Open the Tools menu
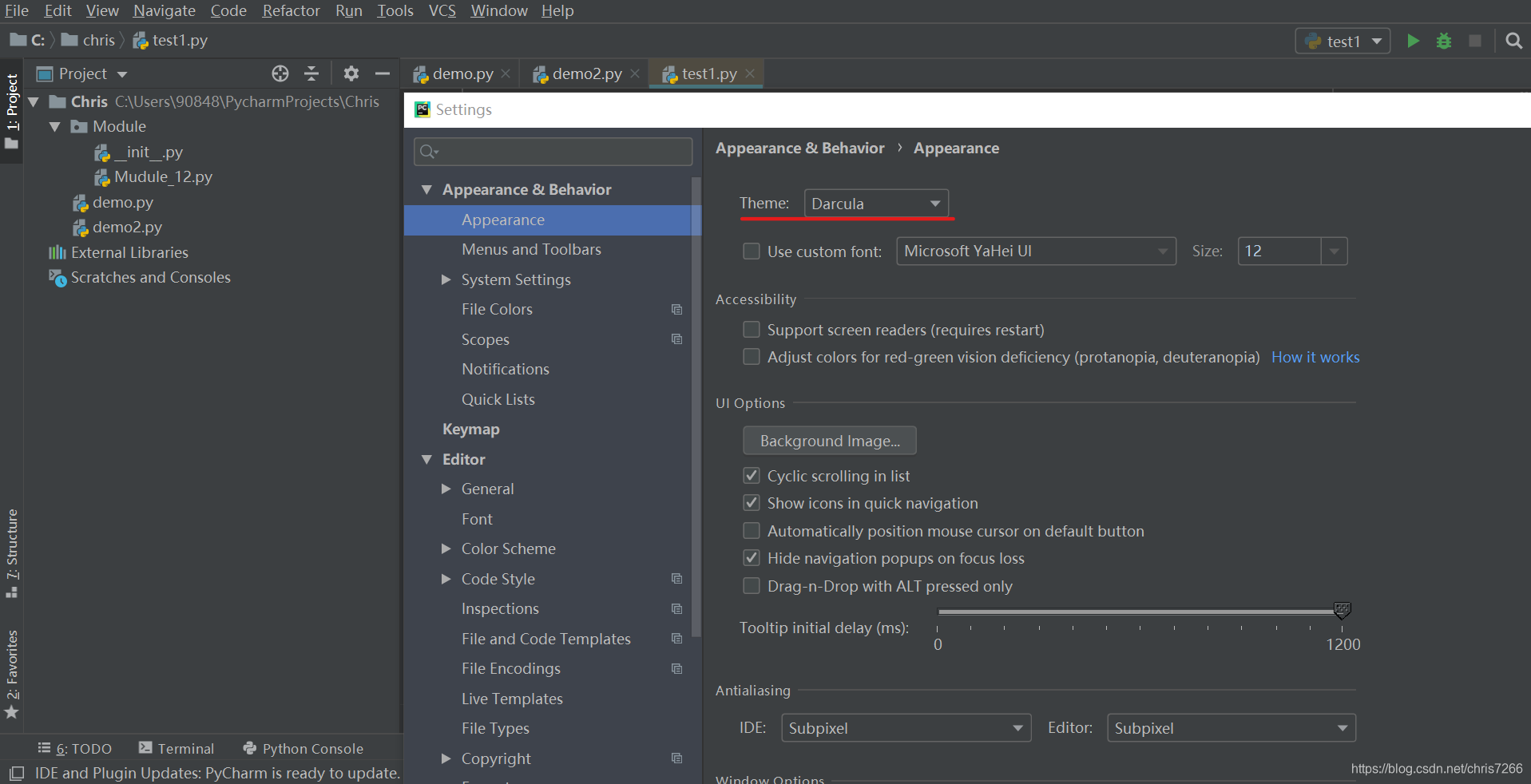This screenshot has width=1531, height=784. tap(395, 10)
